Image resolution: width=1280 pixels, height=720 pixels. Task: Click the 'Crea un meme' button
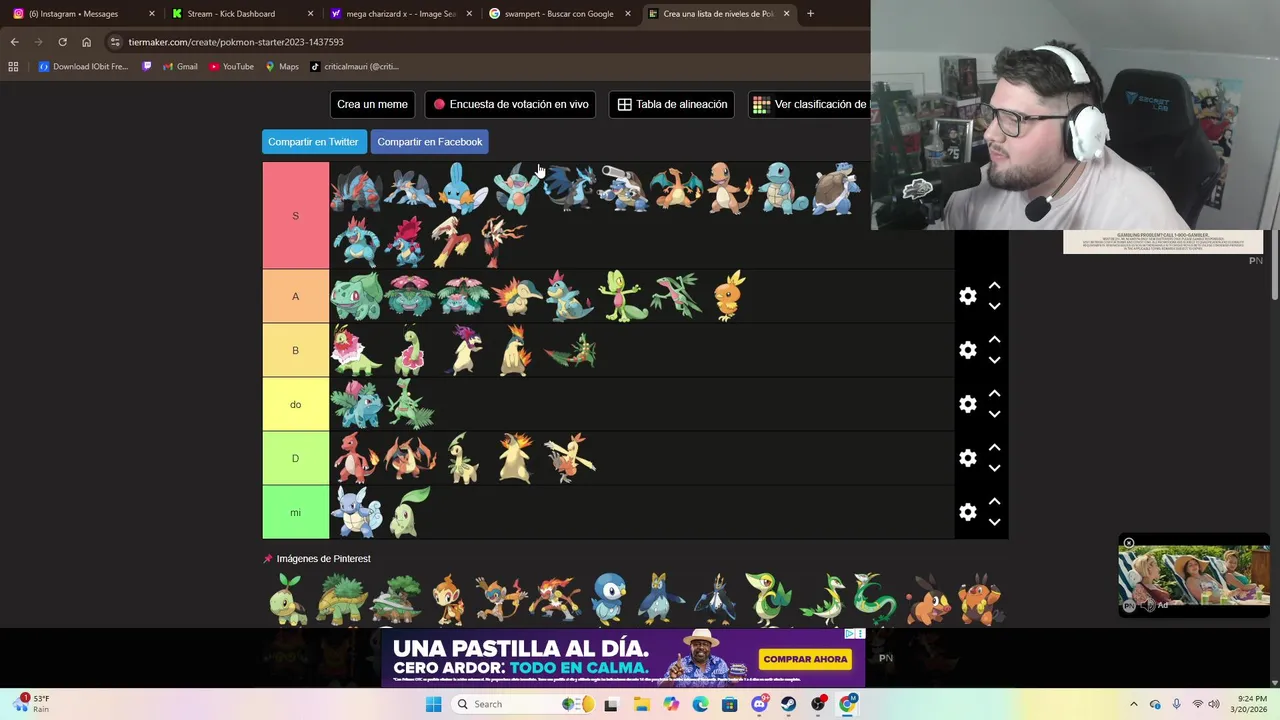tap(372, 104)
